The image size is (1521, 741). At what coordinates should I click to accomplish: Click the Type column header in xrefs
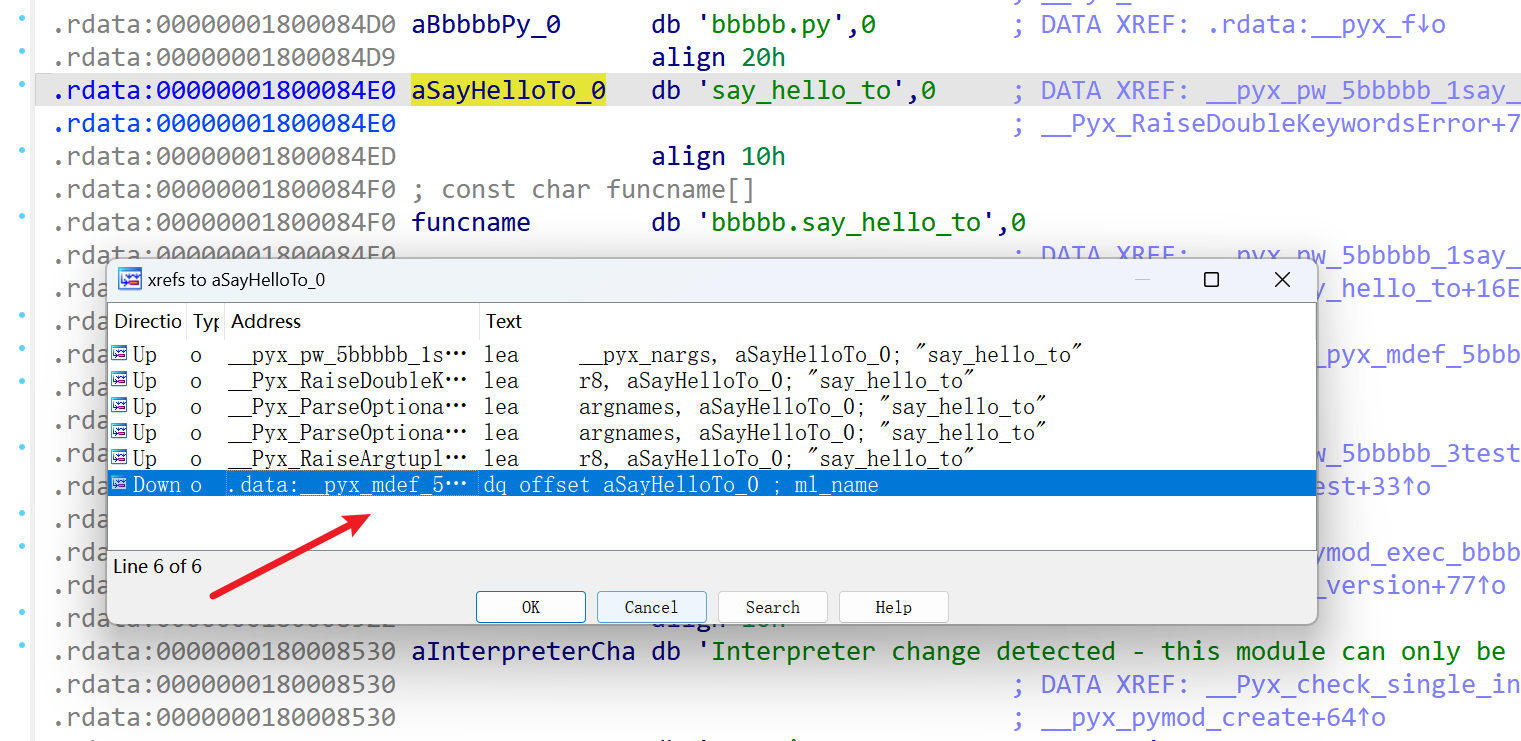click(x=206, y=321)
